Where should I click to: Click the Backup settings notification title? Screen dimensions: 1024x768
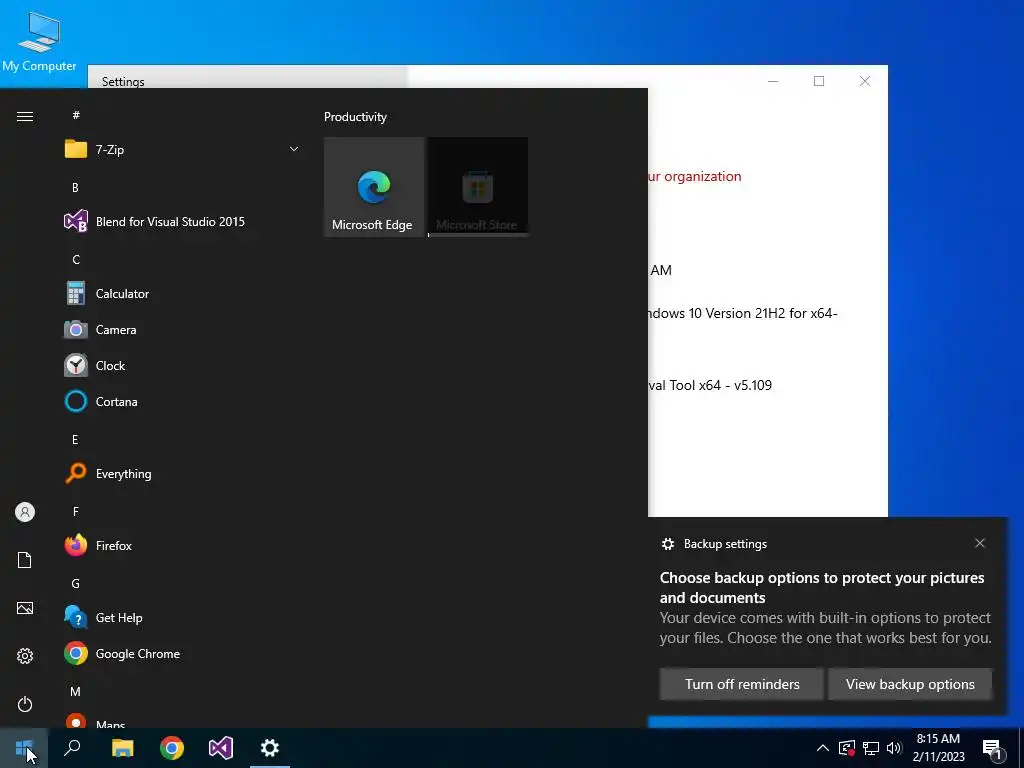(x=725, y=544)
